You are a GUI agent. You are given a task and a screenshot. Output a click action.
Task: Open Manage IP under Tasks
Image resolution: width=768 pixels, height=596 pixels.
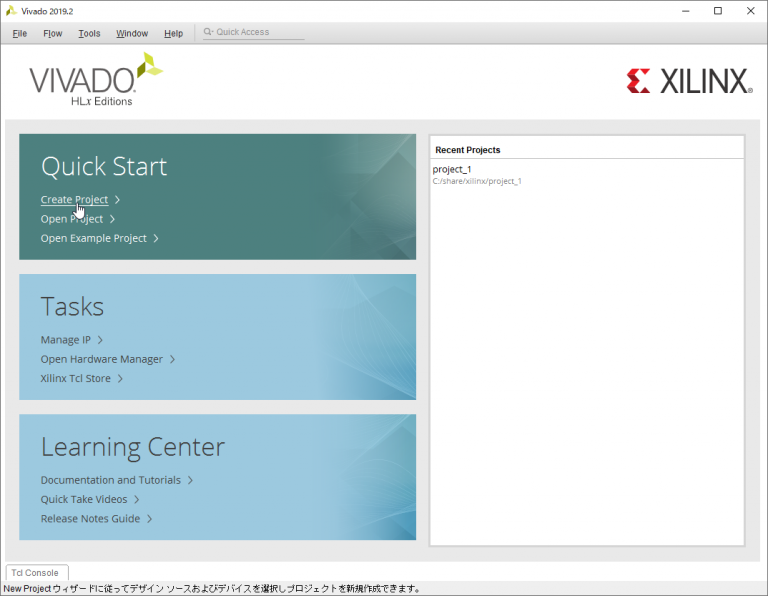[x=65, y=340]
